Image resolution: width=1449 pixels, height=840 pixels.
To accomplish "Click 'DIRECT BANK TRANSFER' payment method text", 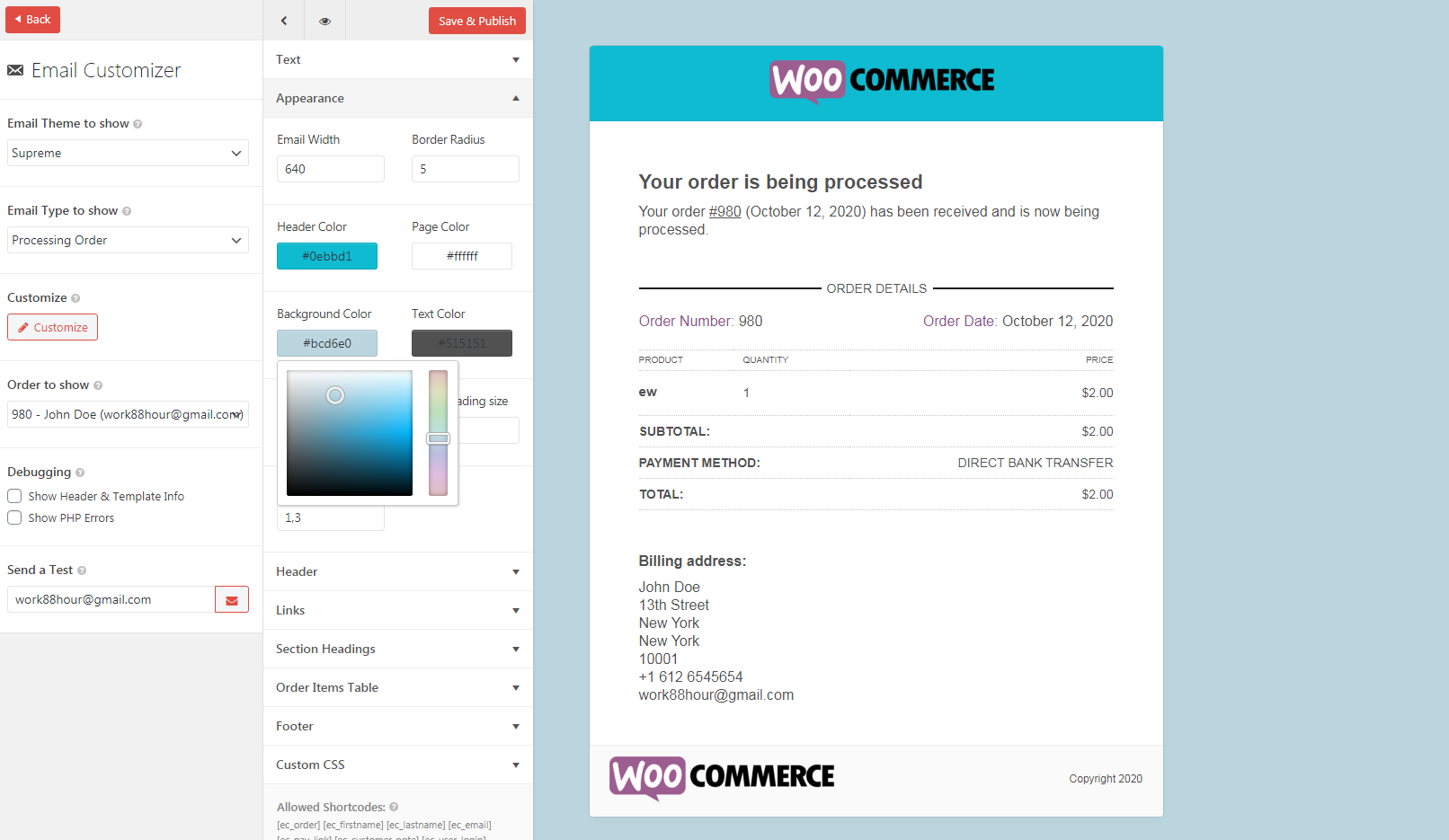I will pyautogui.click(x=1035, y=463).
